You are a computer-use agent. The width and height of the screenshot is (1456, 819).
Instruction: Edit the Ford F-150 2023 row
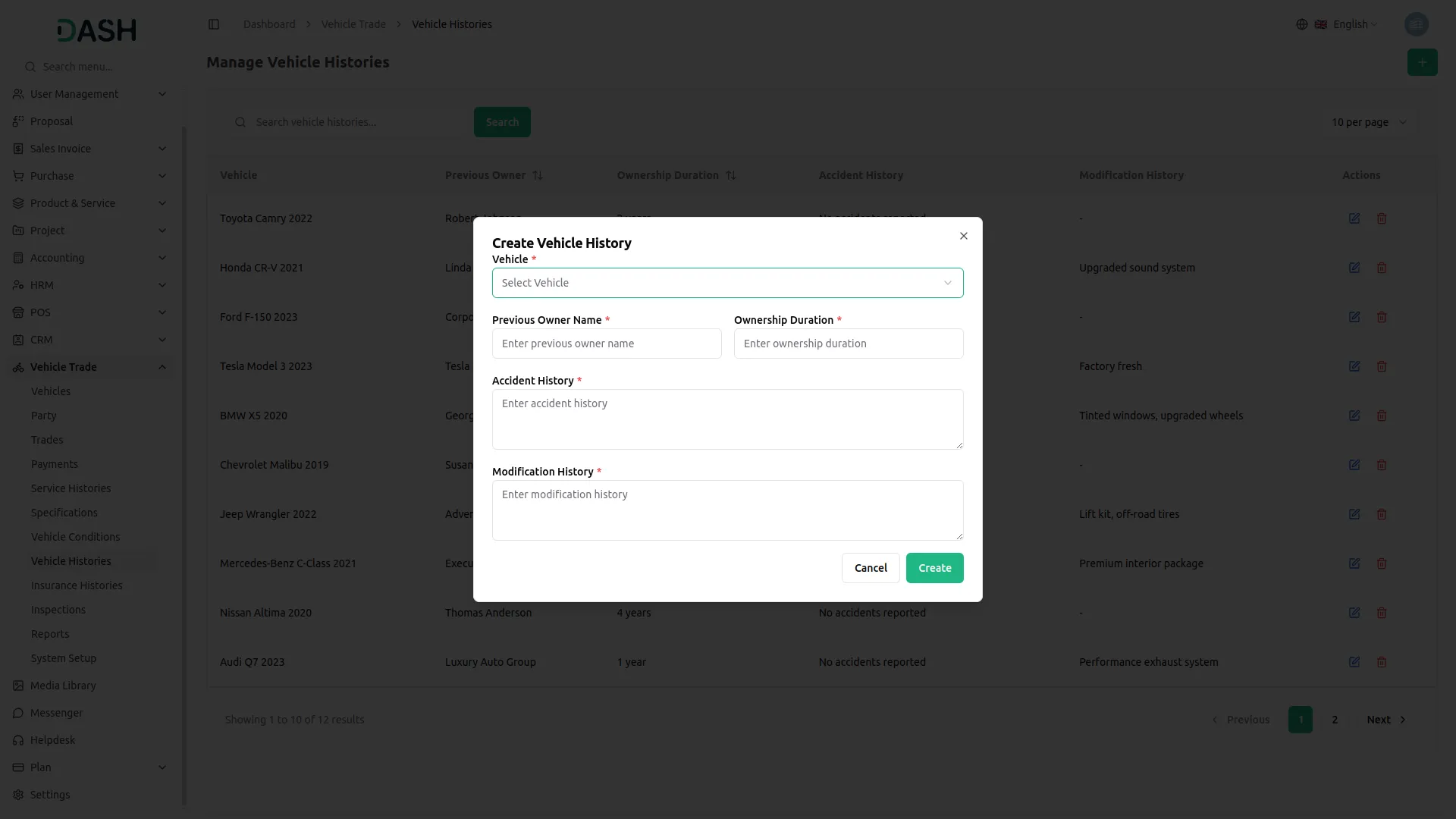click(1354, 317)
